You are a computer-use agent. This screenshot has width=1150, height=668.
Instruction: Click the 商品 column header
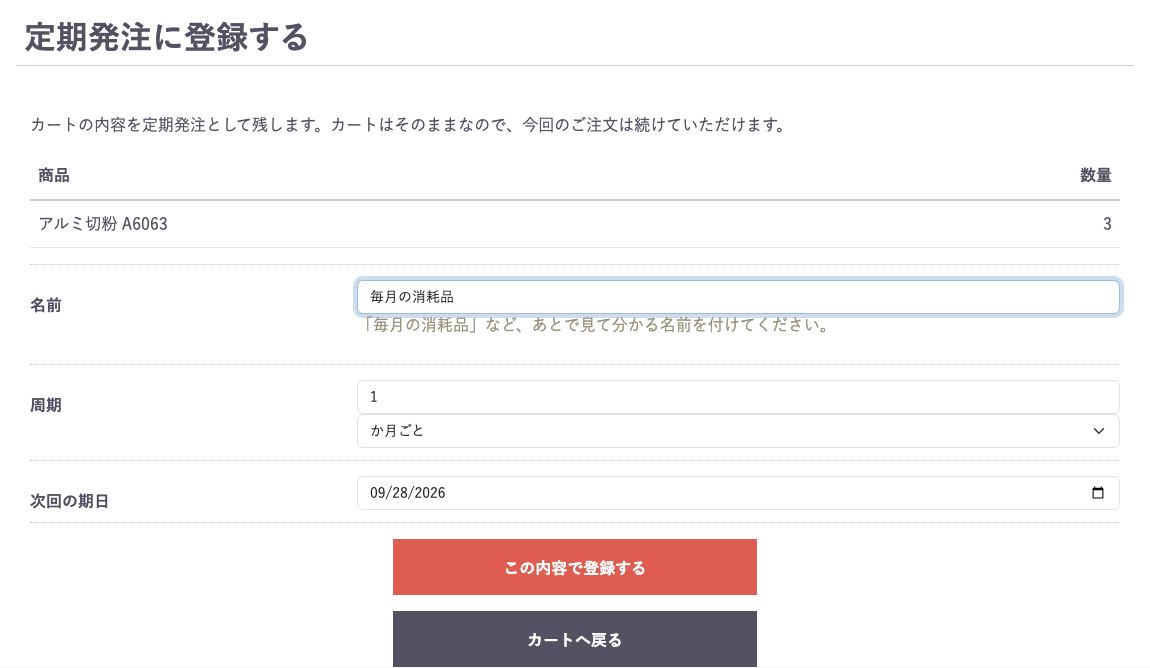54,175
